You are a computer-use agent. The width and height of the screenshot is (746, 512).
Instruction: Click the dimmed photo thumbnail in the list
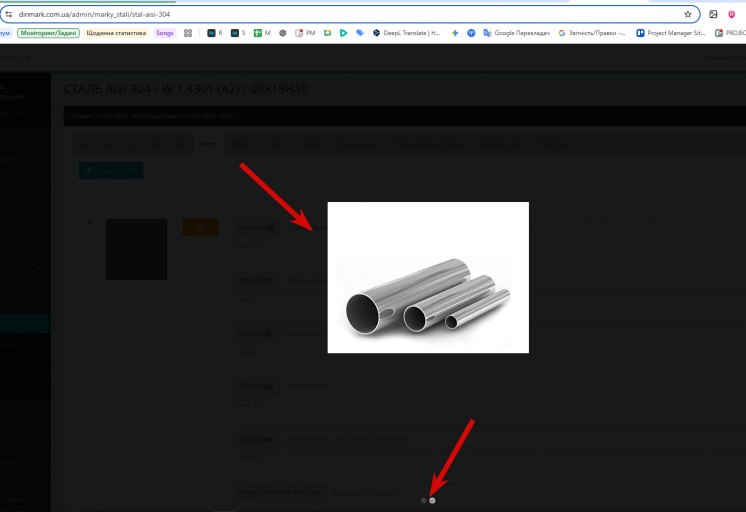137,249
